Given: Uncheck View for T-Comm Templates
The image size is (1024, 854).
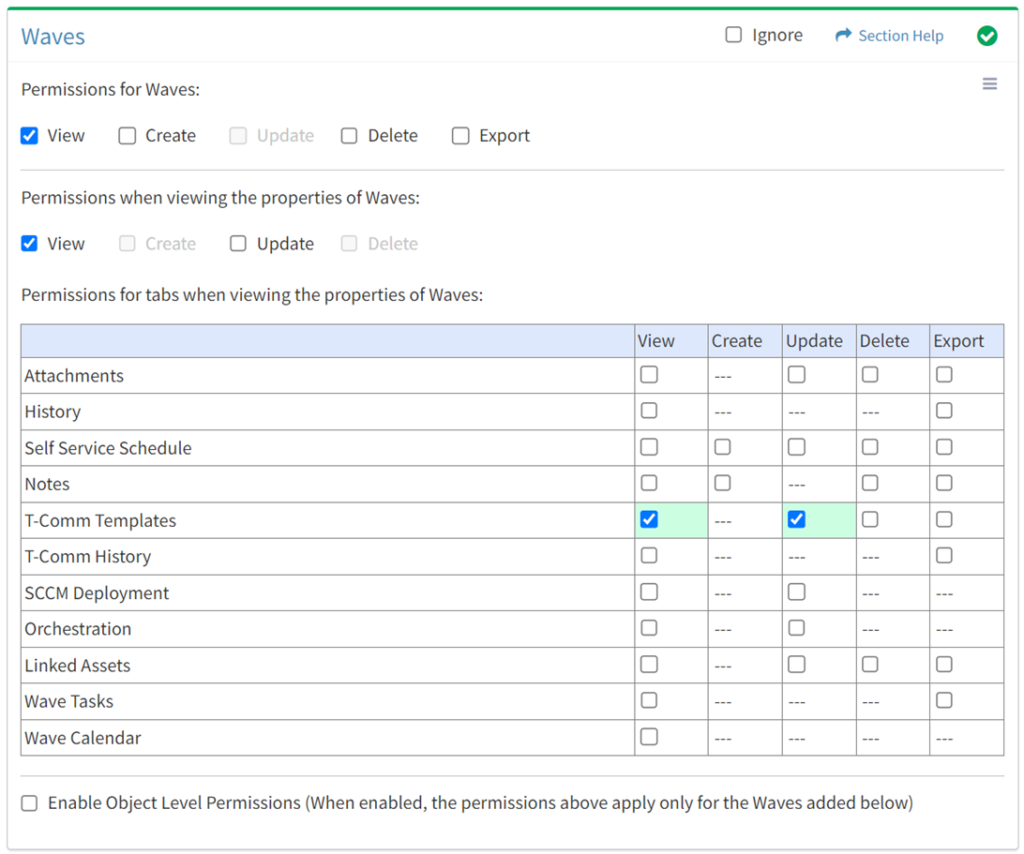Looking at the screenshot, I should pyautogui.click(x=649, y=520).
